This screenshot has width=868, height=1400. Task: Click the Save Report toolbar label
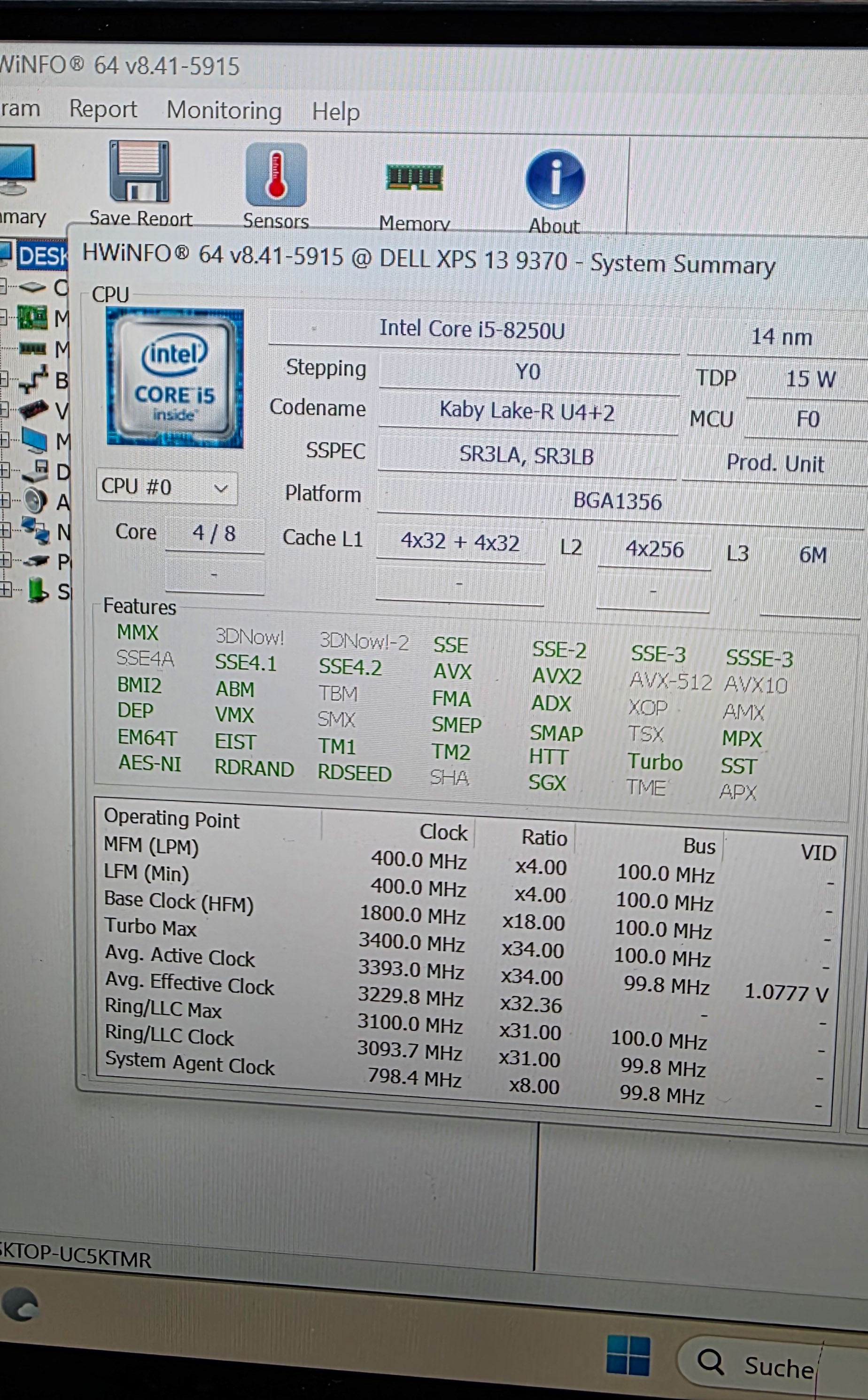[x=140, y=218]
